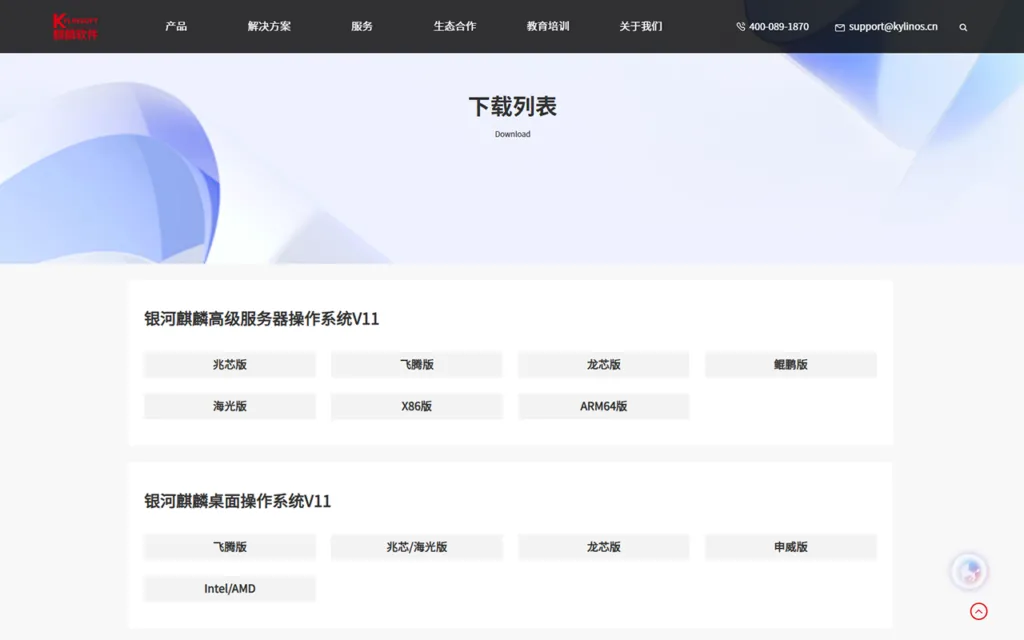Click the 银河麒麟桌面操作系统V11 heading
Viewport: 1024px width, 640px height.
[x=237, y=501]
